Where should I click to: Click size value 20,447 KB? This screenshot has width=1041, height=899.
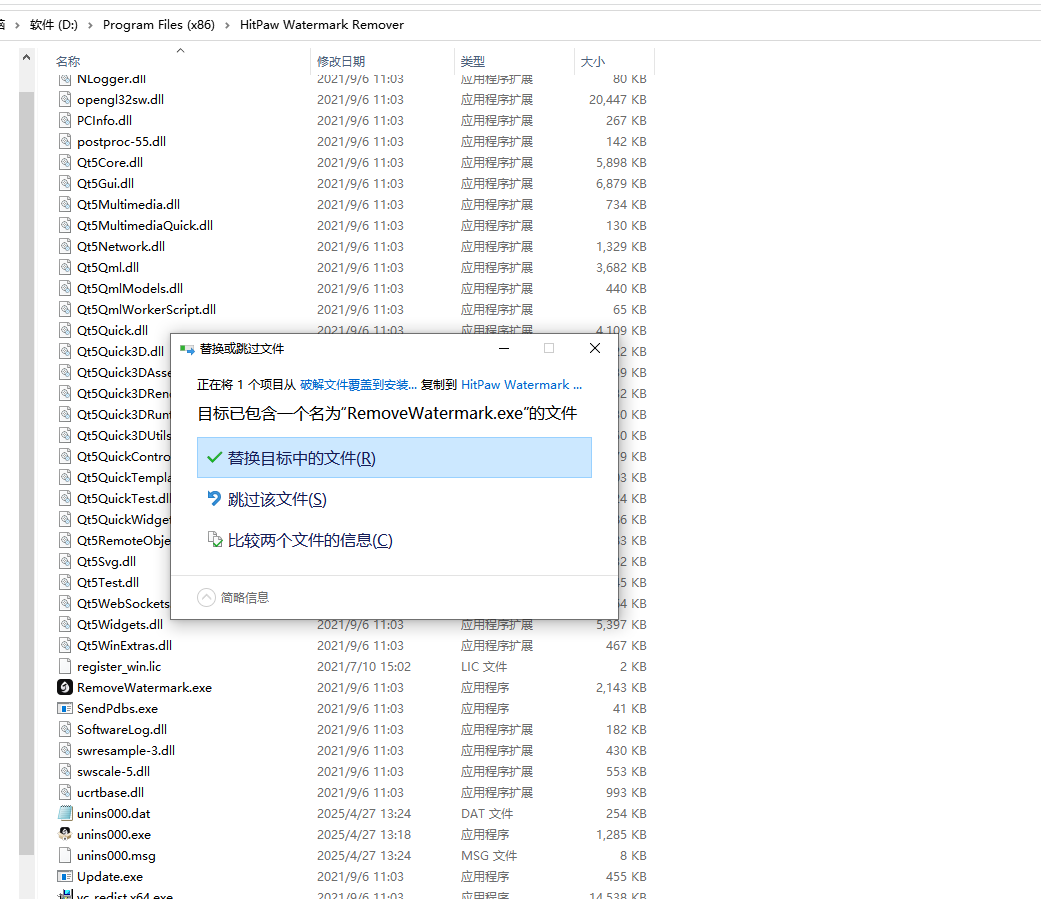617,100
